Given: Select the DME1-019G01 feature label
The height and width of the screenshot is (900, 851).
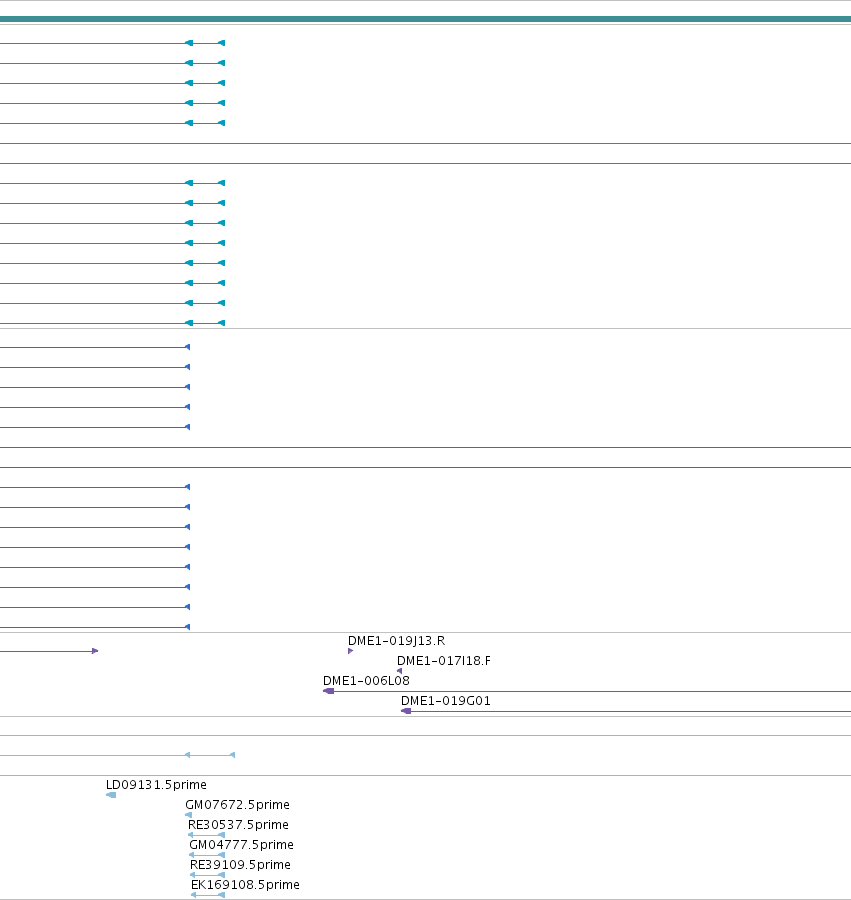Looking at the screenshot, I should pyautogui.click(x=445, y=701).
